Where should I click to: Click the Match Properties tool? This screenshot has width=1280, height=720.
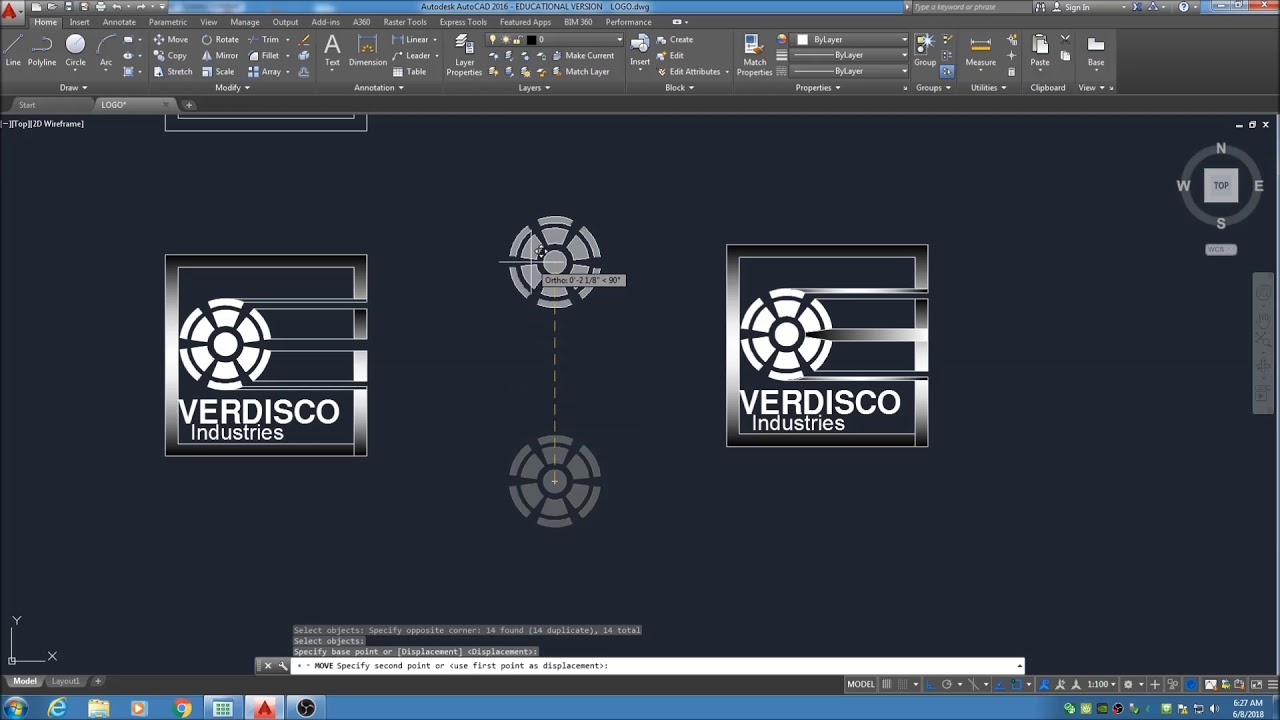click(754, 55)
